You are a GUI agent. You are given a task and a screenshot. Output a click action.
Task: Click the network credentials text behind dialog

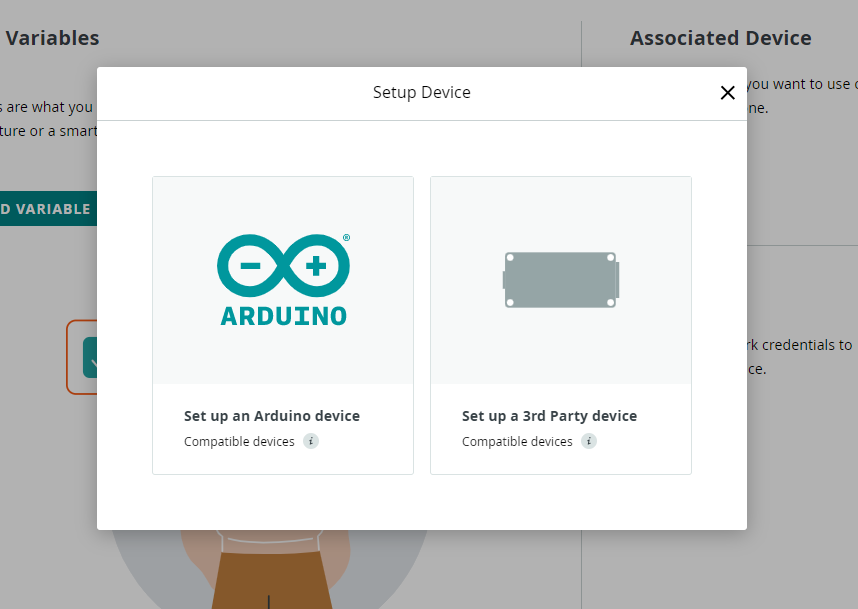tap(800, 345)
